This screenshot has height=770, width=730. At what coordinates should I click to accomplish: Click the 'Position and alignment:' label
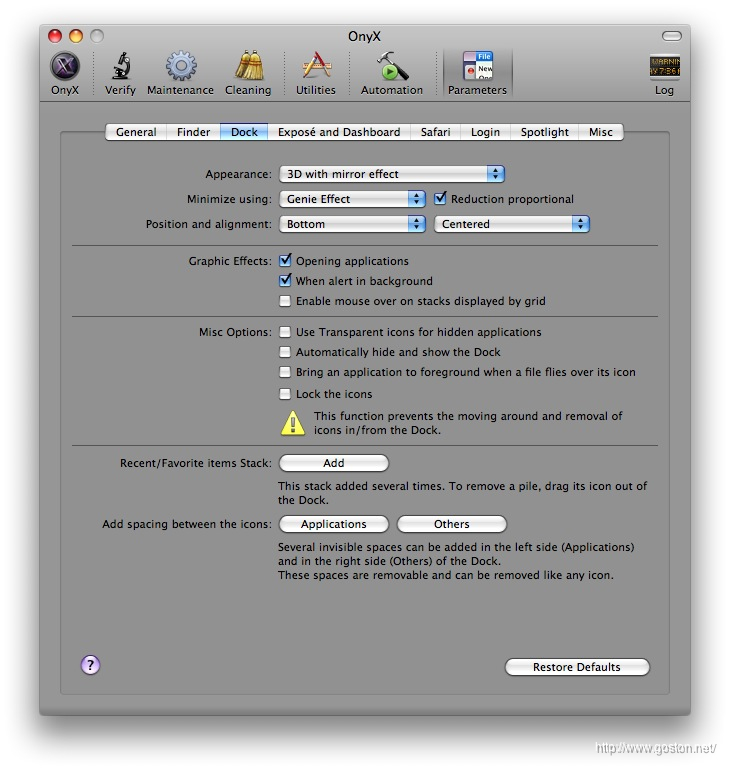[209, 224]
